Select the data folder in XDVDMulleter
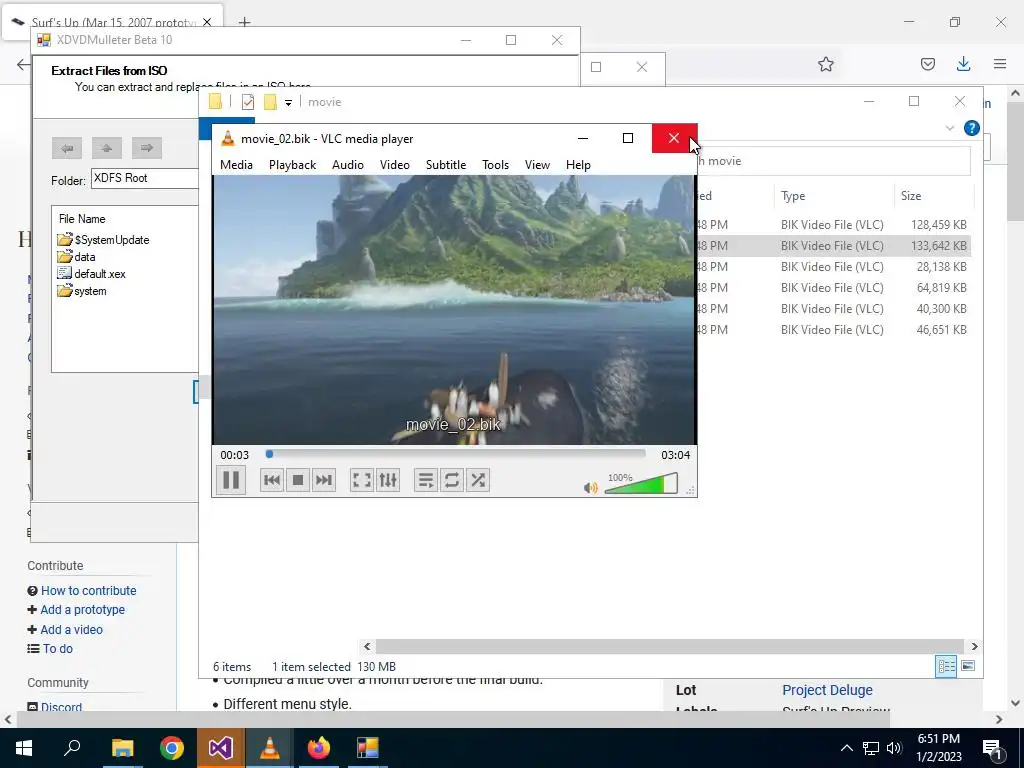Screen dimensions: 1024x768 click(x=77, y=257)
